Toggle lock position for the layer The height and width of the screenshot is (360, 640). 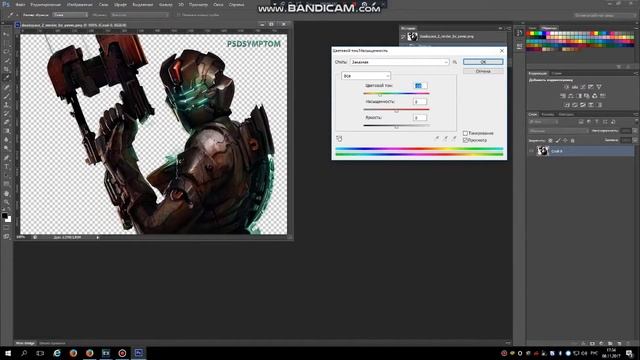565,140
